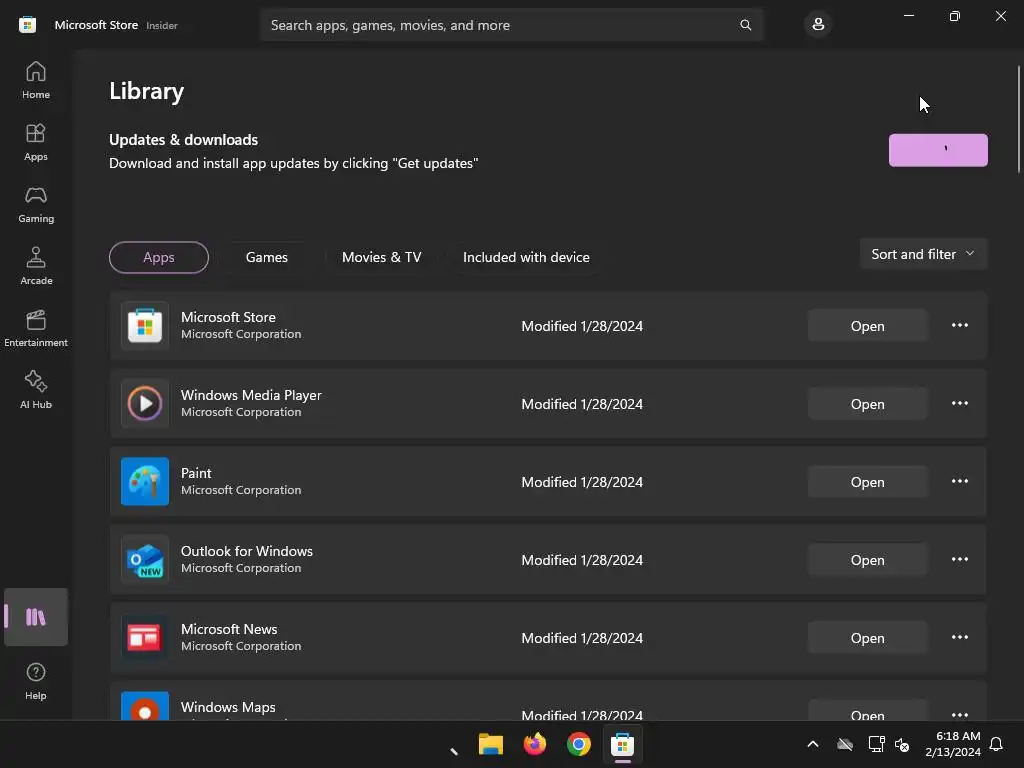
Task: Open the user account profile icon
Action: (818, 25)
